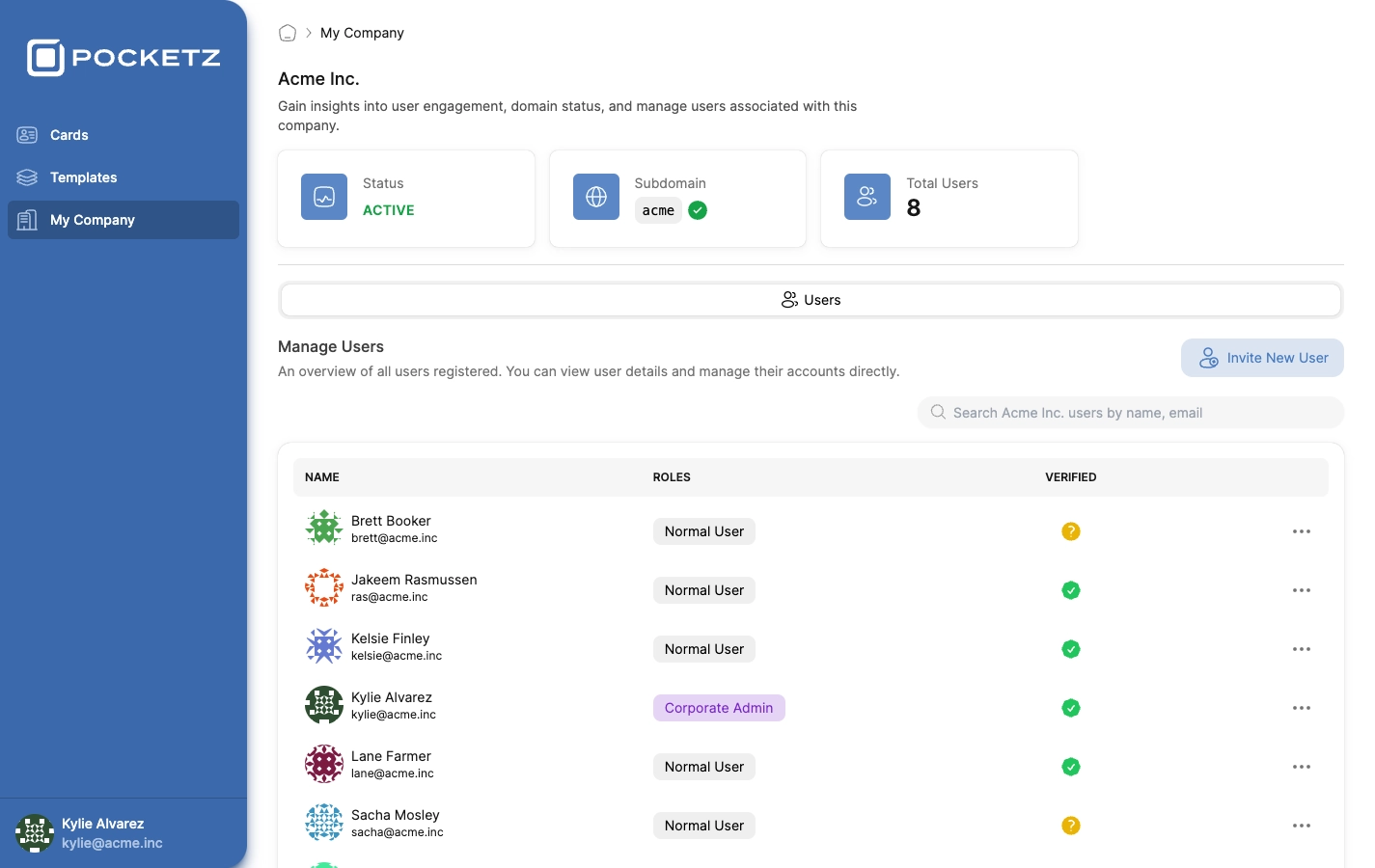
Task: Click the user search field
Action: [x=1131, y=413]
